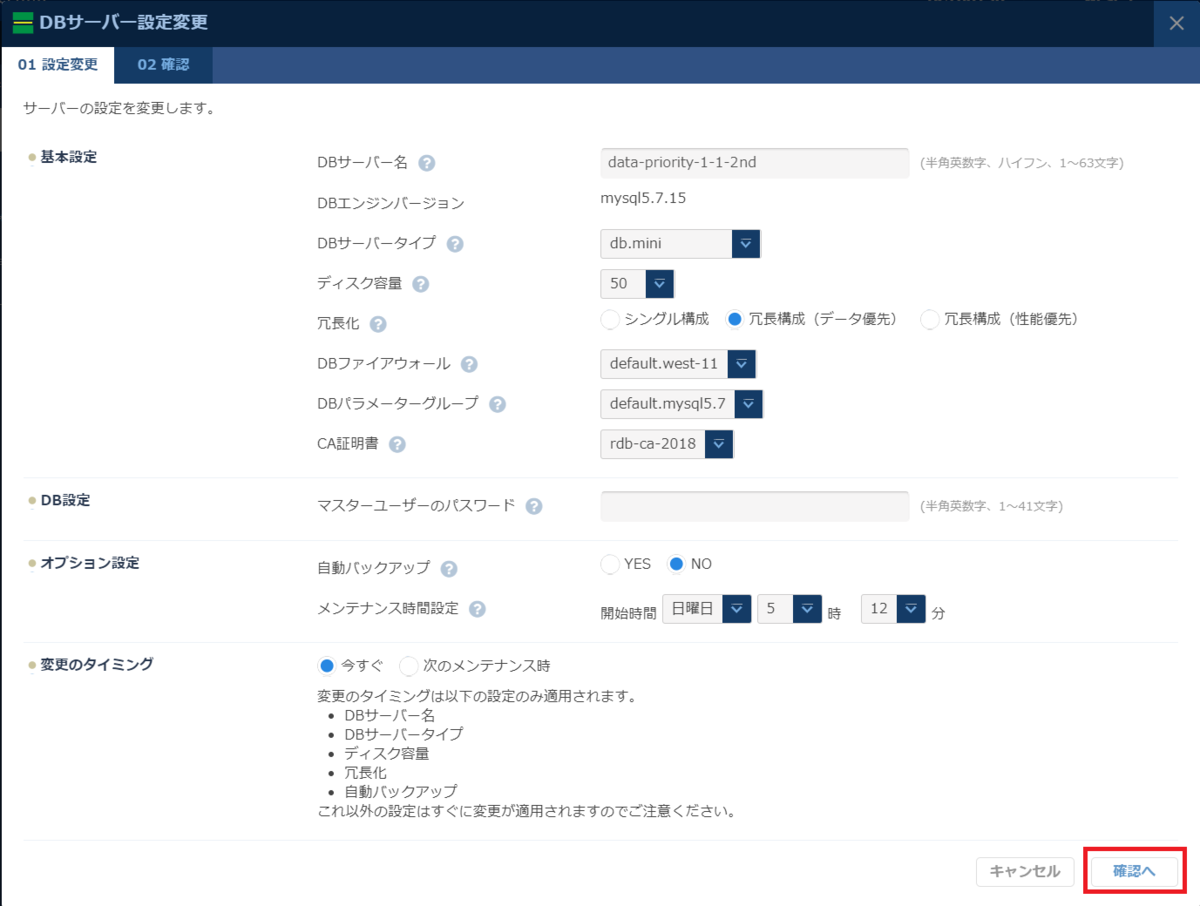Open help for 自動バックアップ

pos(449,567)
